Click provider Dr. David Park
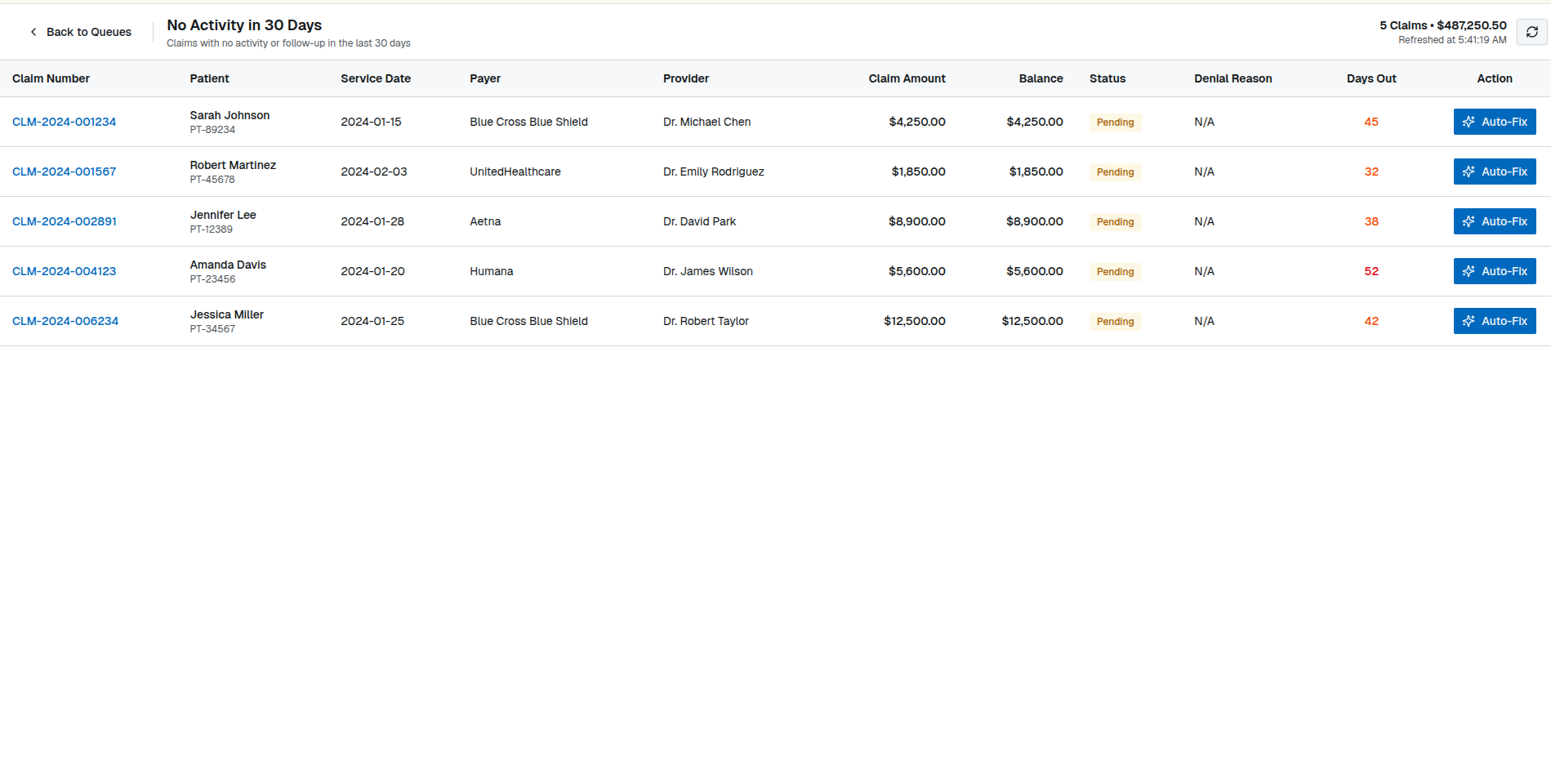Viewport: 1551px width, 784px height. click(x=699, y=221)
